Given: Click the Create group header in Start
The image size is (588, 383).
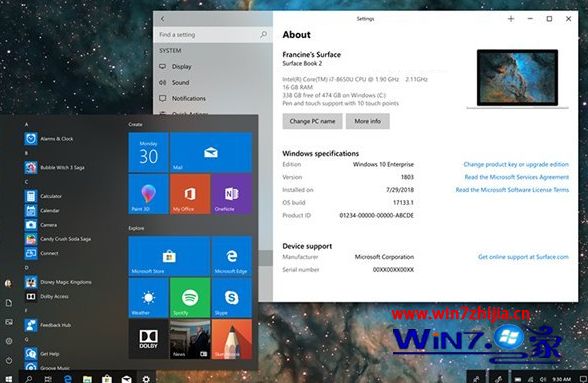Looking at the screenshot, I should pyautogui.click(x=135, y=124).
